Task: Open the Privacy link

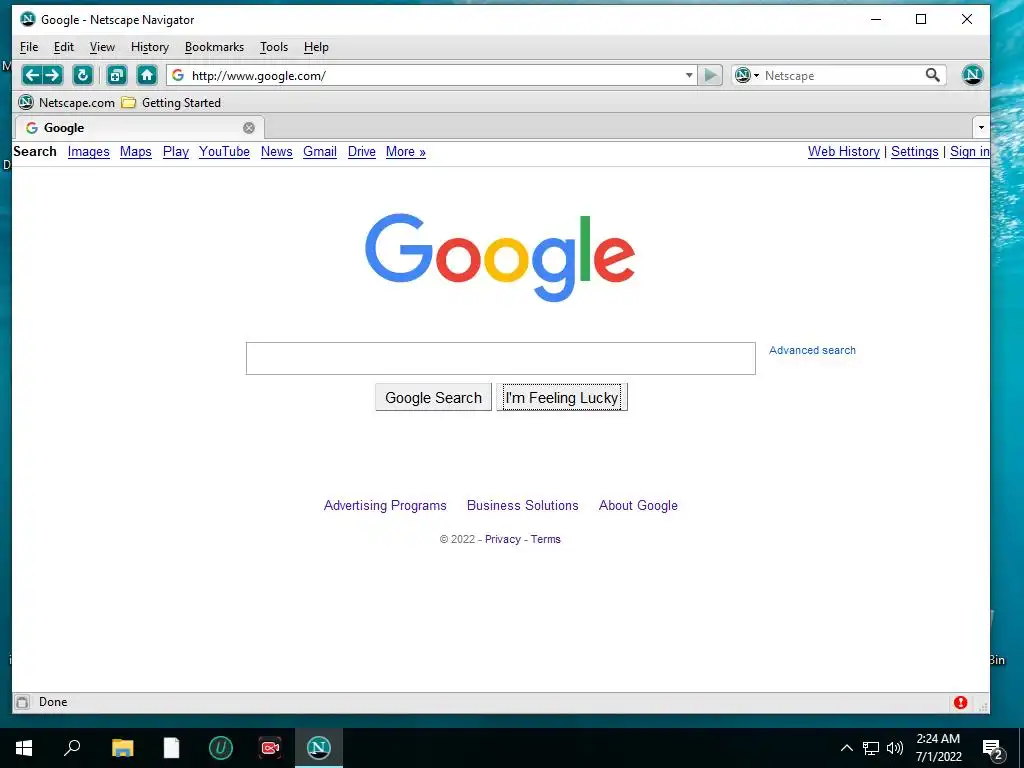Action: [502, 539]
